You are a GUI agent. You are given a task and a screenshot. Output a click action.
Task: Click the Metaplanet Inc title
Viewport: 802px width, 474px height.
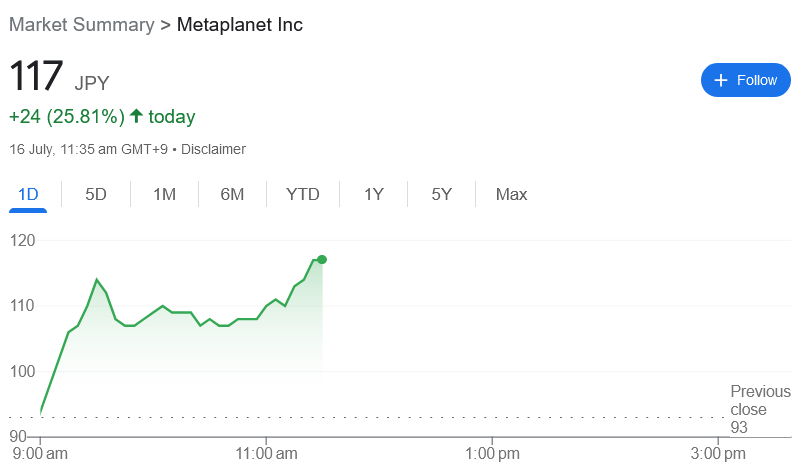[x=239, y=24]
